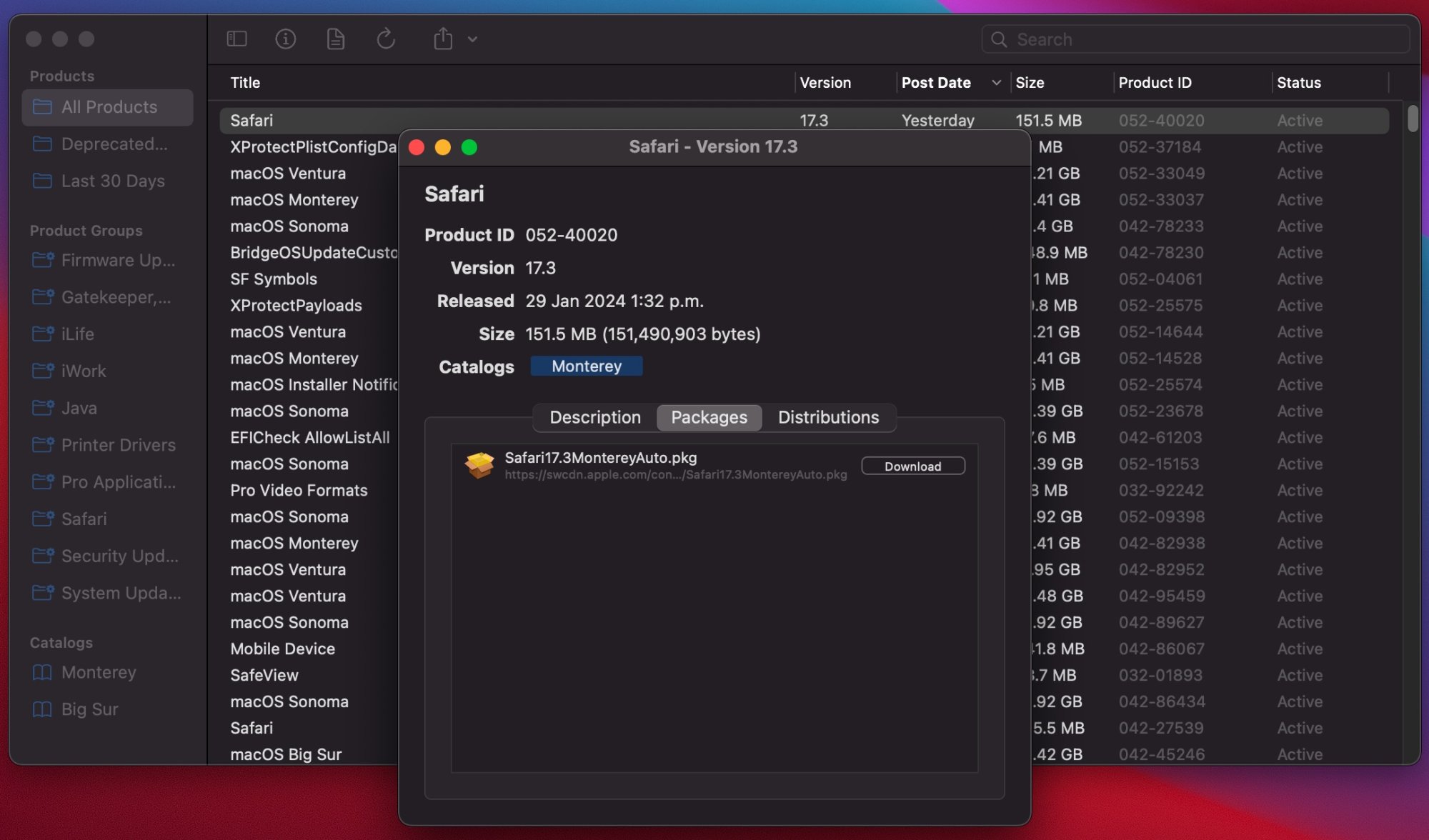Viewport: 1429px width, 840px height.
Task: Open System Updates product group
Action: click(x=108, y=594)
